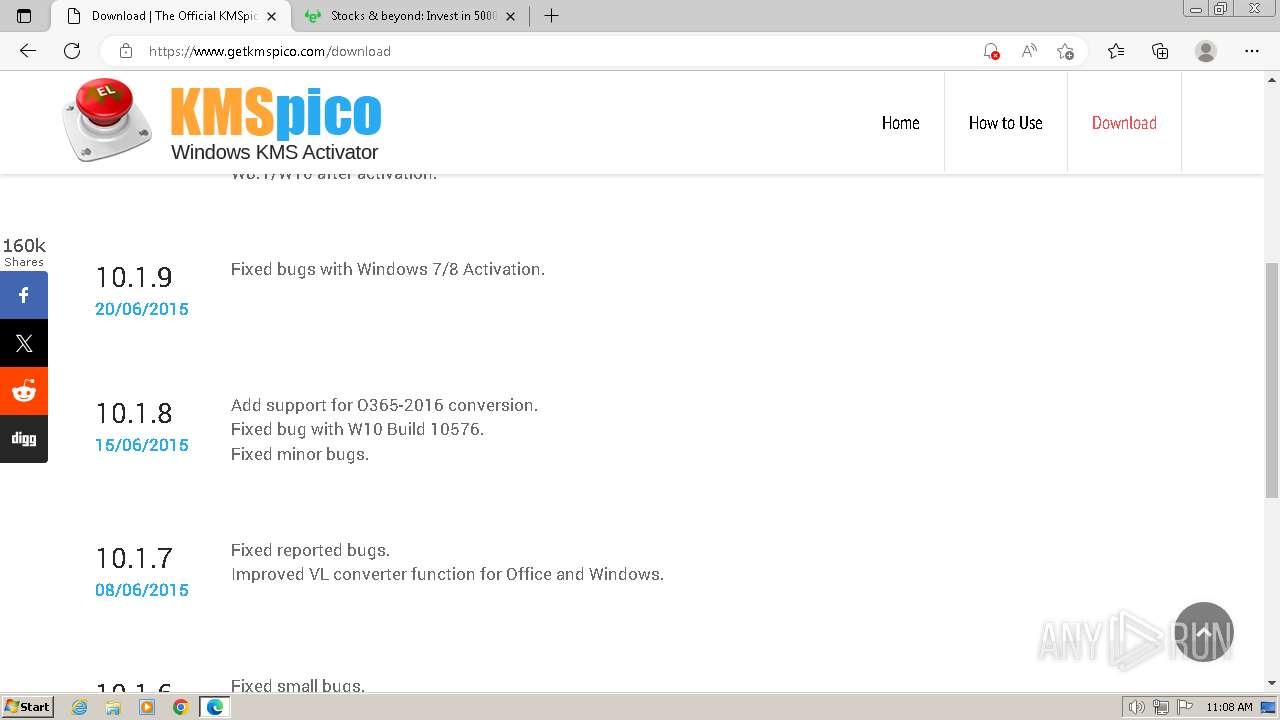Open the Collections icon

(x=1160, y=51)
